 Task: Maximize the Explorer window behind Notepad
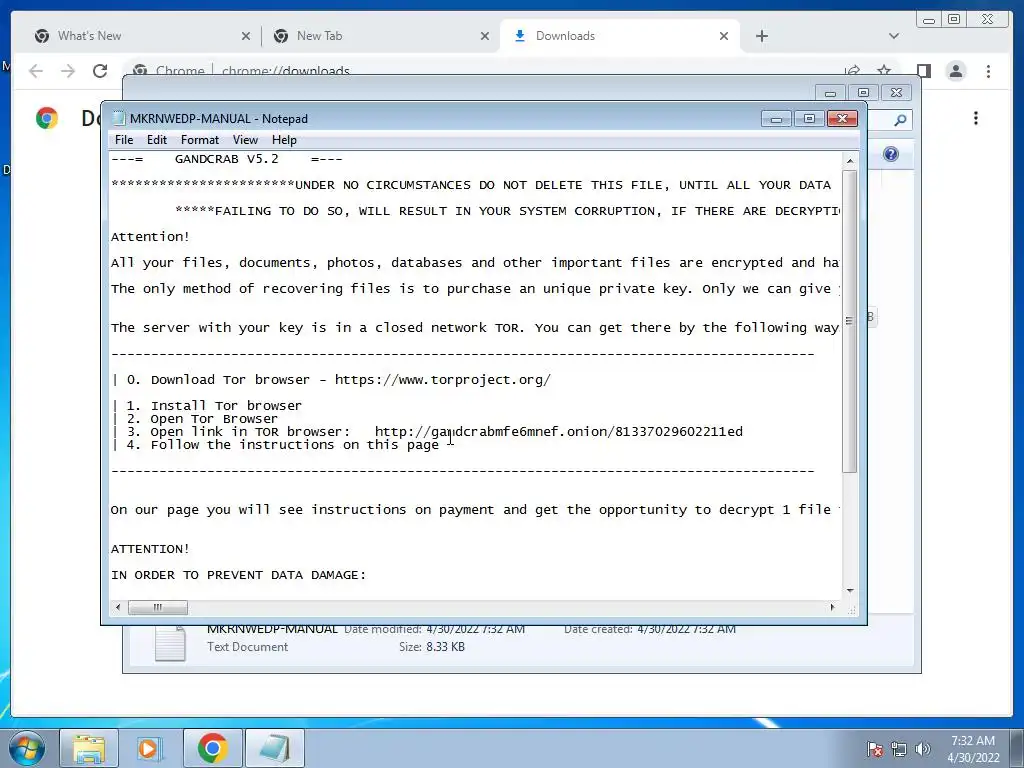[863, 93]
